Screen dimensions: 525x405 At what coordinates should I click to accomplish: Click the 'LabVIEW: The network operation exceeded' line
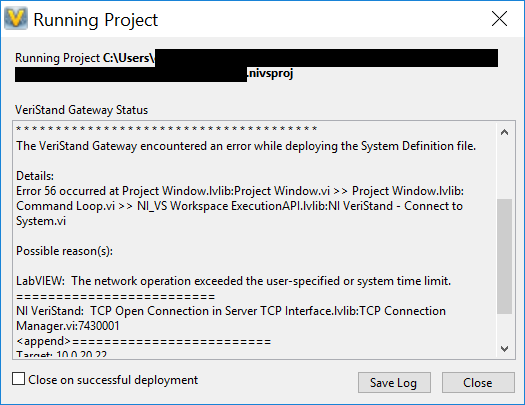coord(233,281)
